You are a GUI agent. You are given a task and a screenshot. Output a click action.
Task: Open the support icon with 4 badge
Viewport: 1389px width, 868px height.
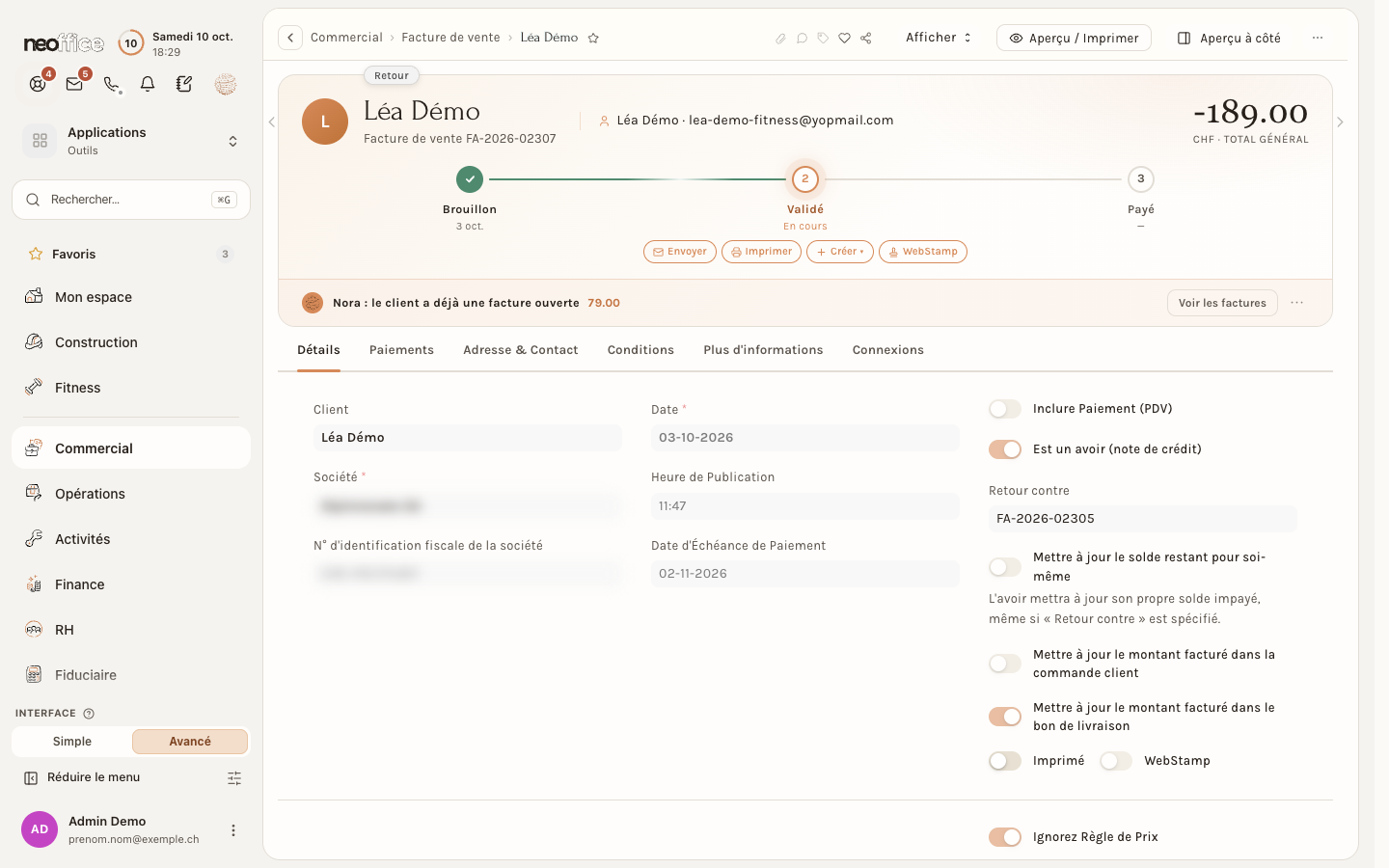click(x=38, y=84)
